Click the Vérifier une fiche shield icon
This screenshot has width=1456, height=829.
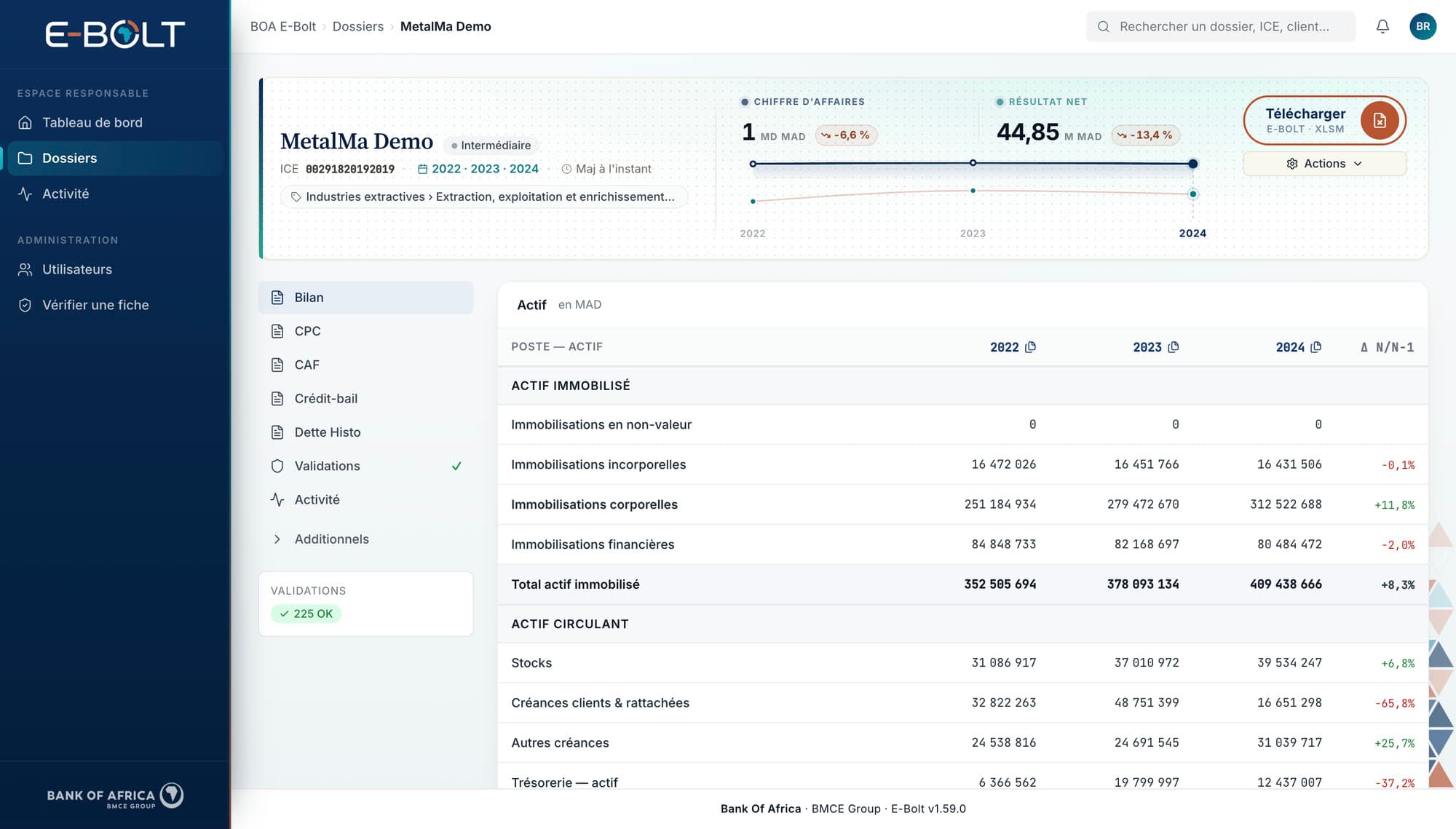click(x=25, y=305)
